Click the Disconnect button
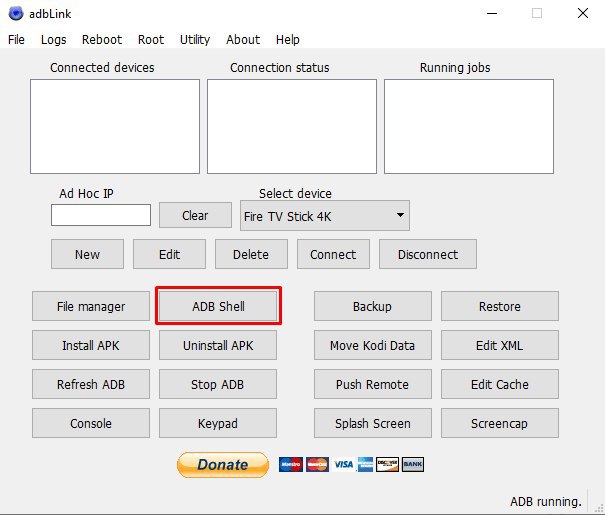This screenshot has height=515, width=605. tap(428, 254)
